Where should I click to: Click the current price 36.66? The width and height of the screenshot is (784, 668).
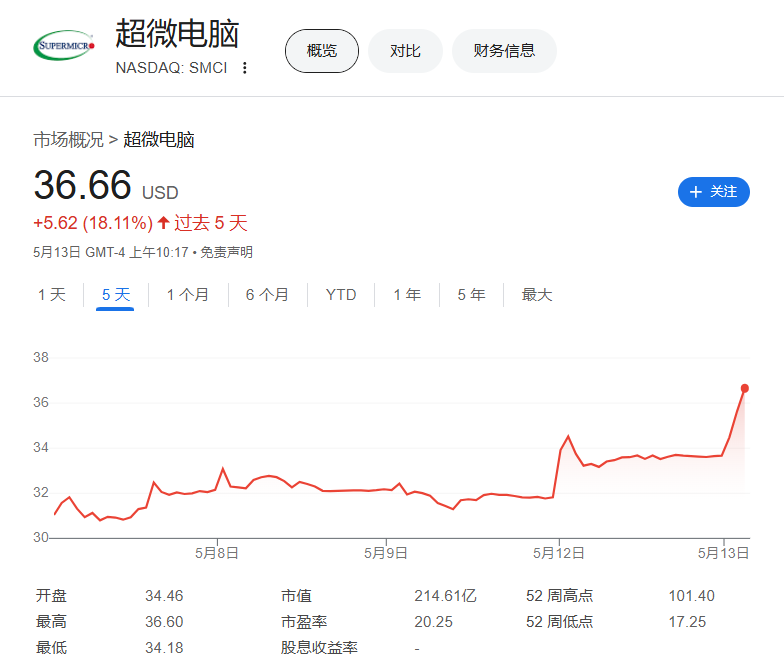click(82, 185)
